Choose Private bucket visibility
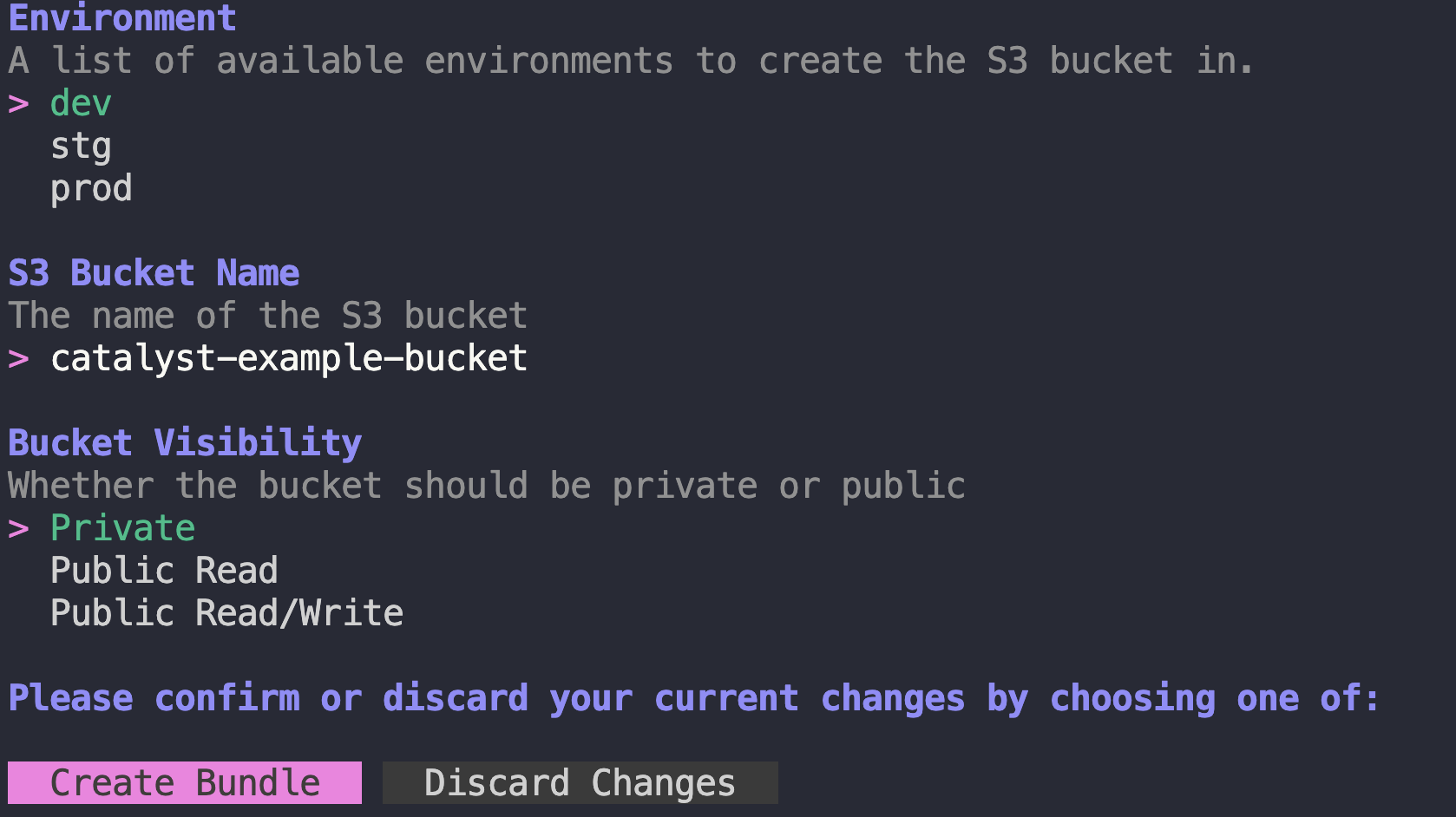1456x817 pixels. [121, 527]
